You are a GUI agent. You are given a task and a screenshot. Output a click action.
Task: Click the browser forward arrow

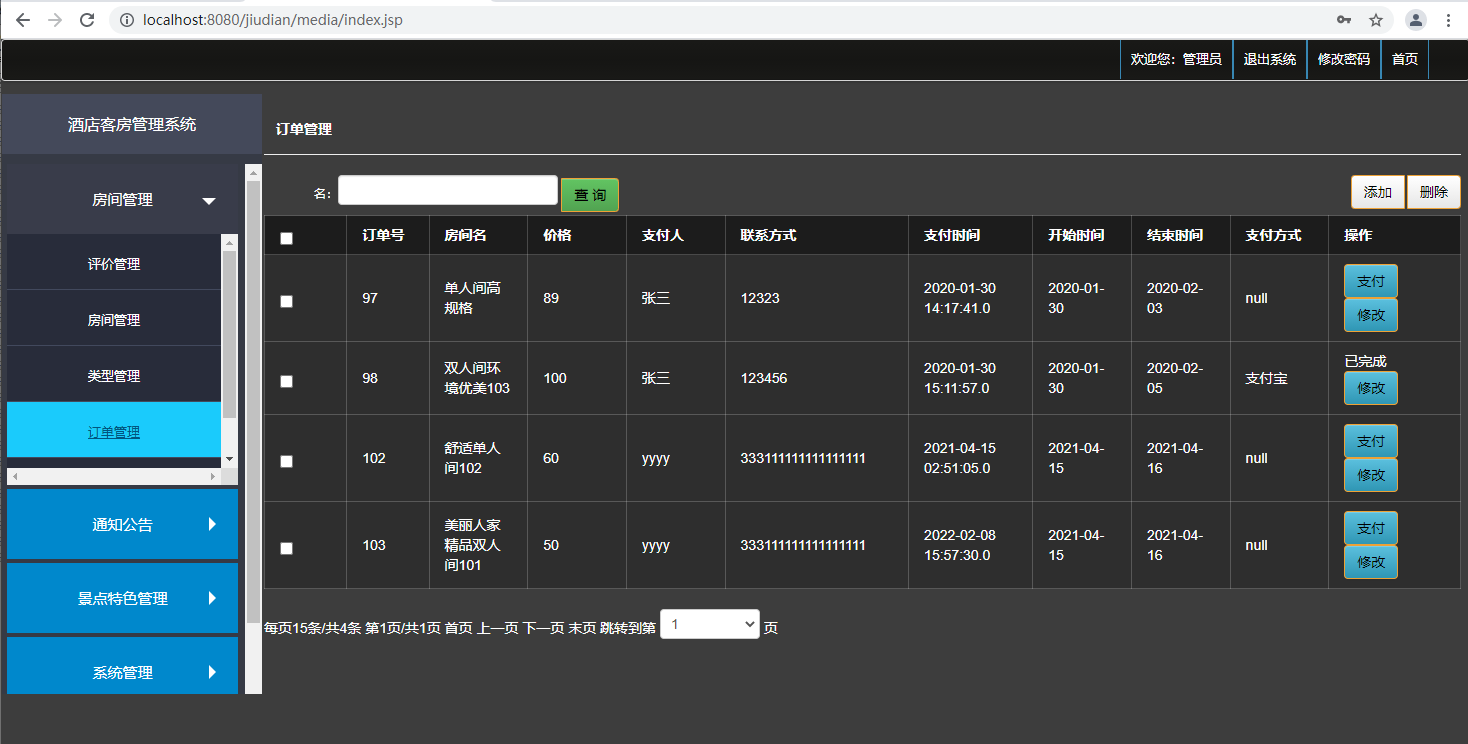click(55, 20)
